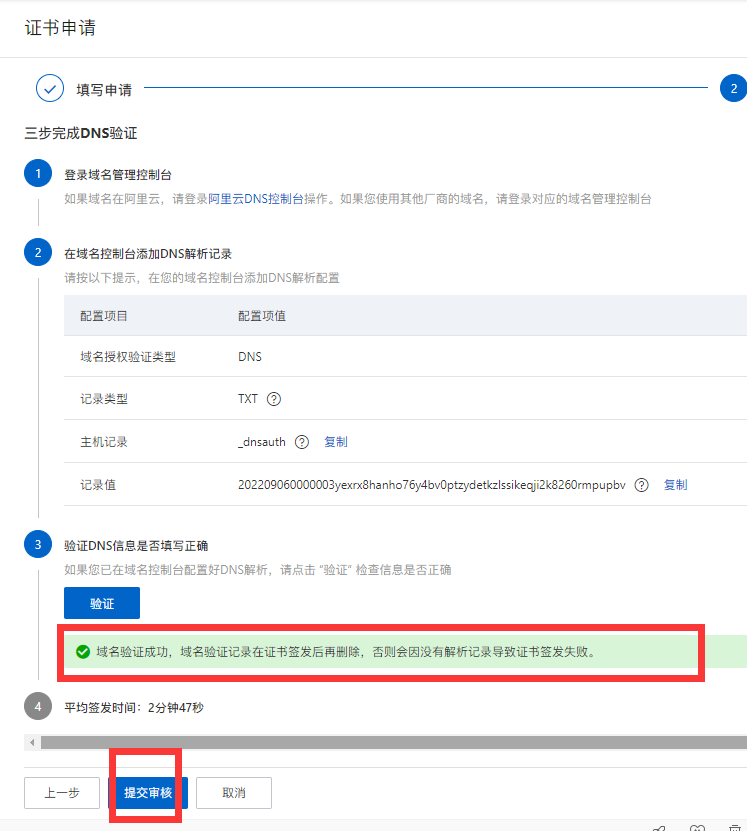Click the horizontal scrollbar track

point(390,742)
